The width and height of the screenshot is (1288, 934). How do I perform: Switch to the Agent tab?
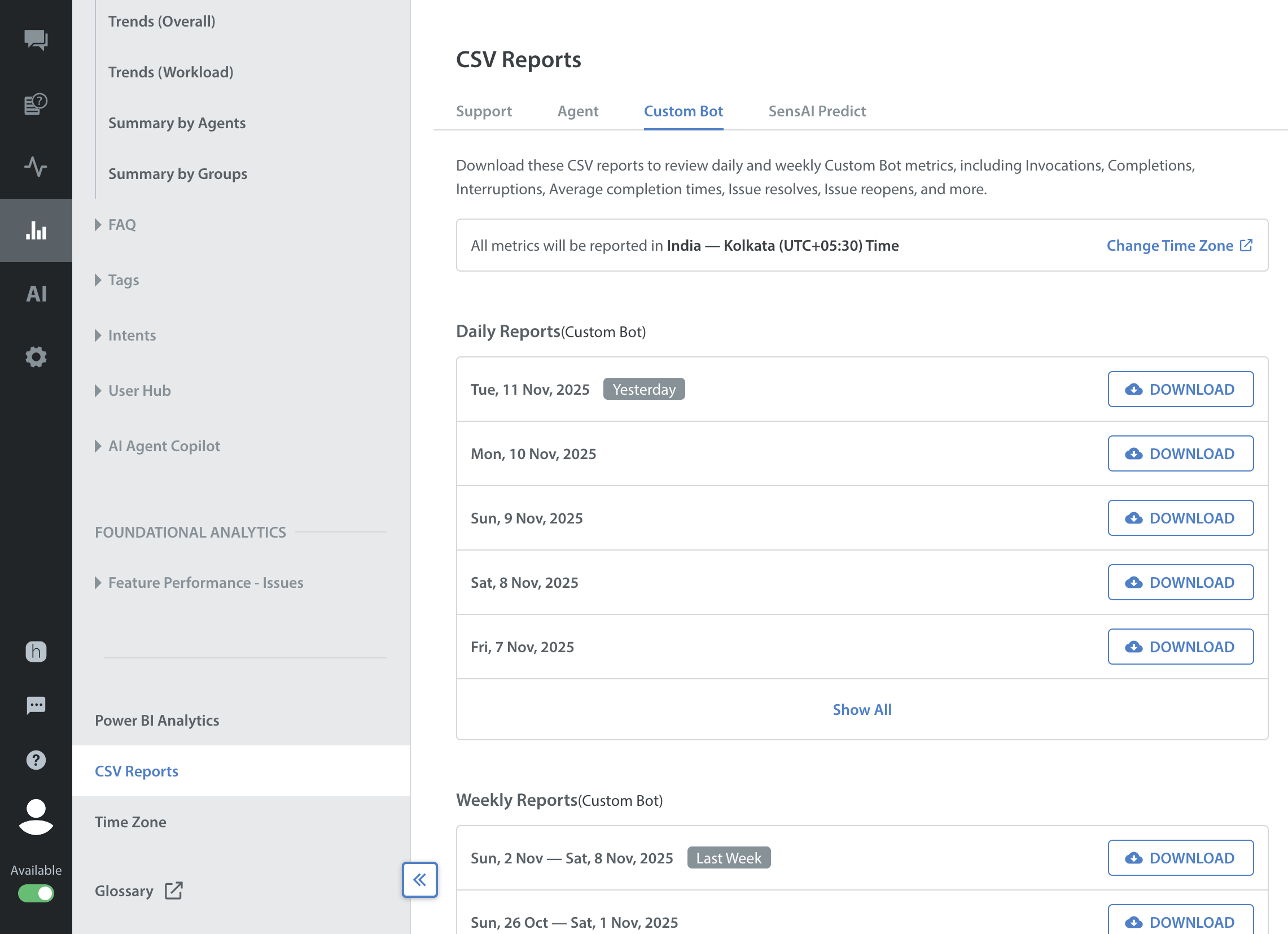click(577, 111)
